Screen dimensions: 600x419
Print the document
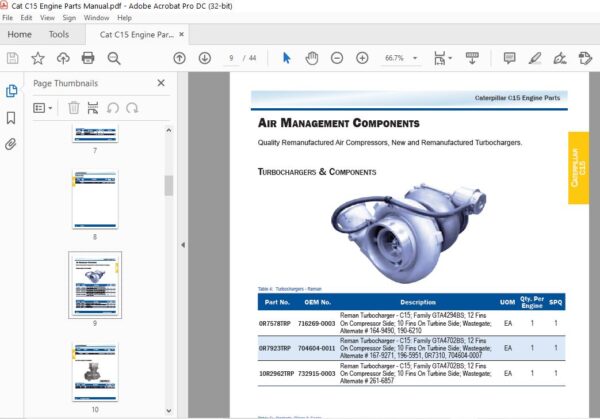88,58
